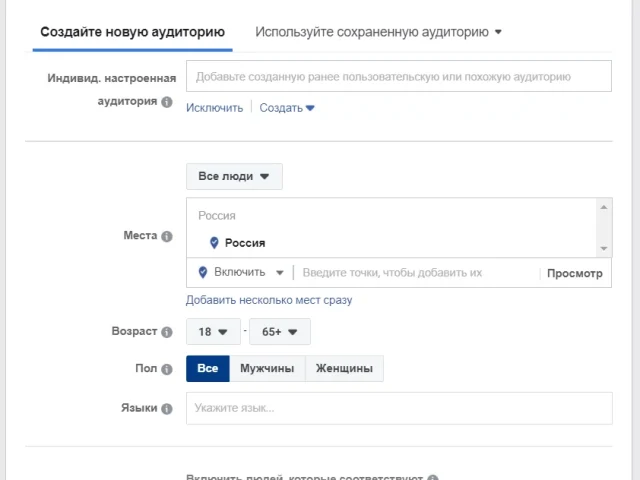
Task: Click the info icon beside Пол
Action: click(x=167, y=369)
